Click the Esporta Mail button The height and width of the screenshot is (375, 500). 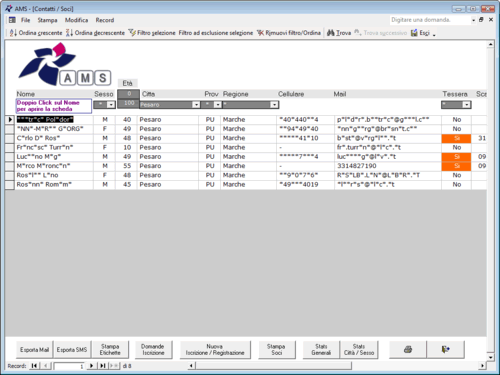click(x=34, y=349)
